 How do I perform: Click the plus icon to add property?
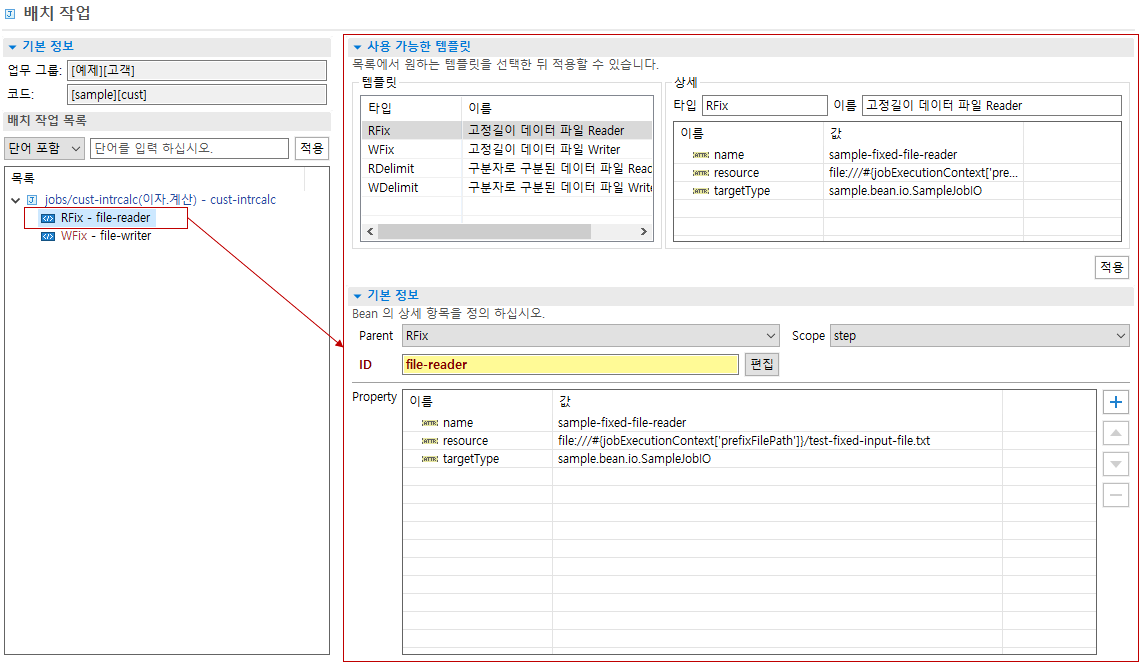(1116, 403)
